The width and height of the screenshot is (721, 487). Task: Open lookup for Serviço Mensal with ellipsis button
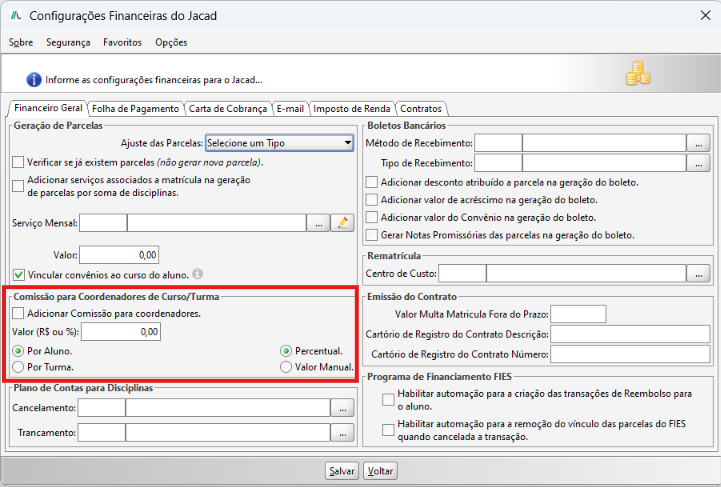point(319,223)
